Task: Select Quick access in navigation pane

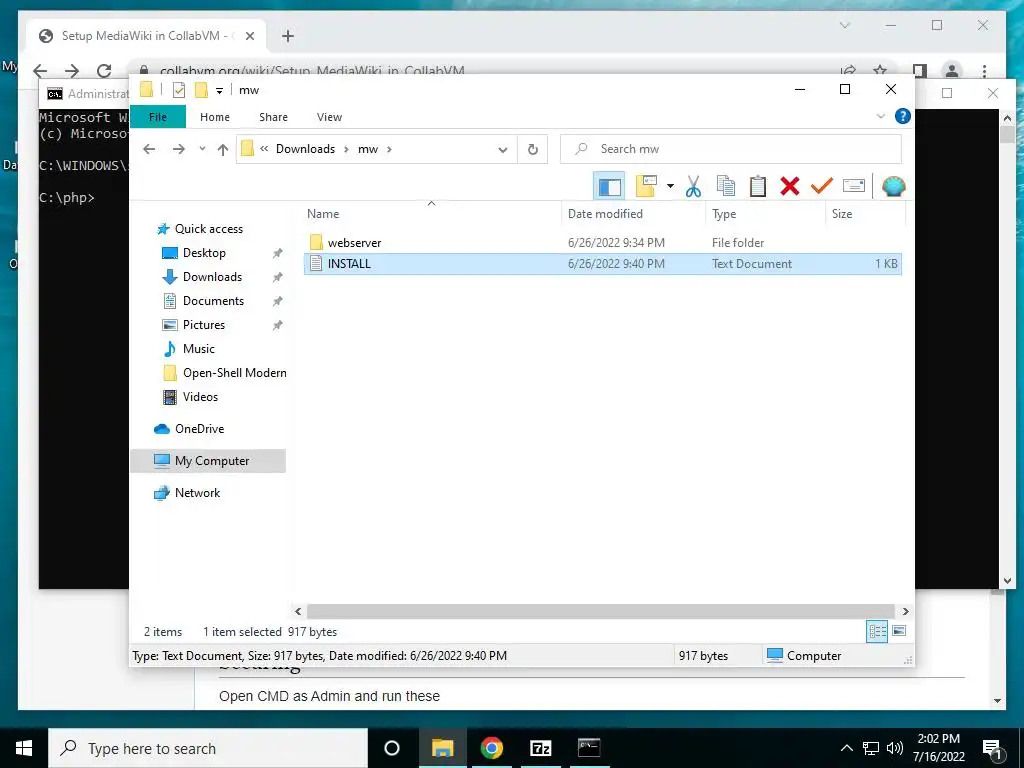Action: [x=208, y=229]
